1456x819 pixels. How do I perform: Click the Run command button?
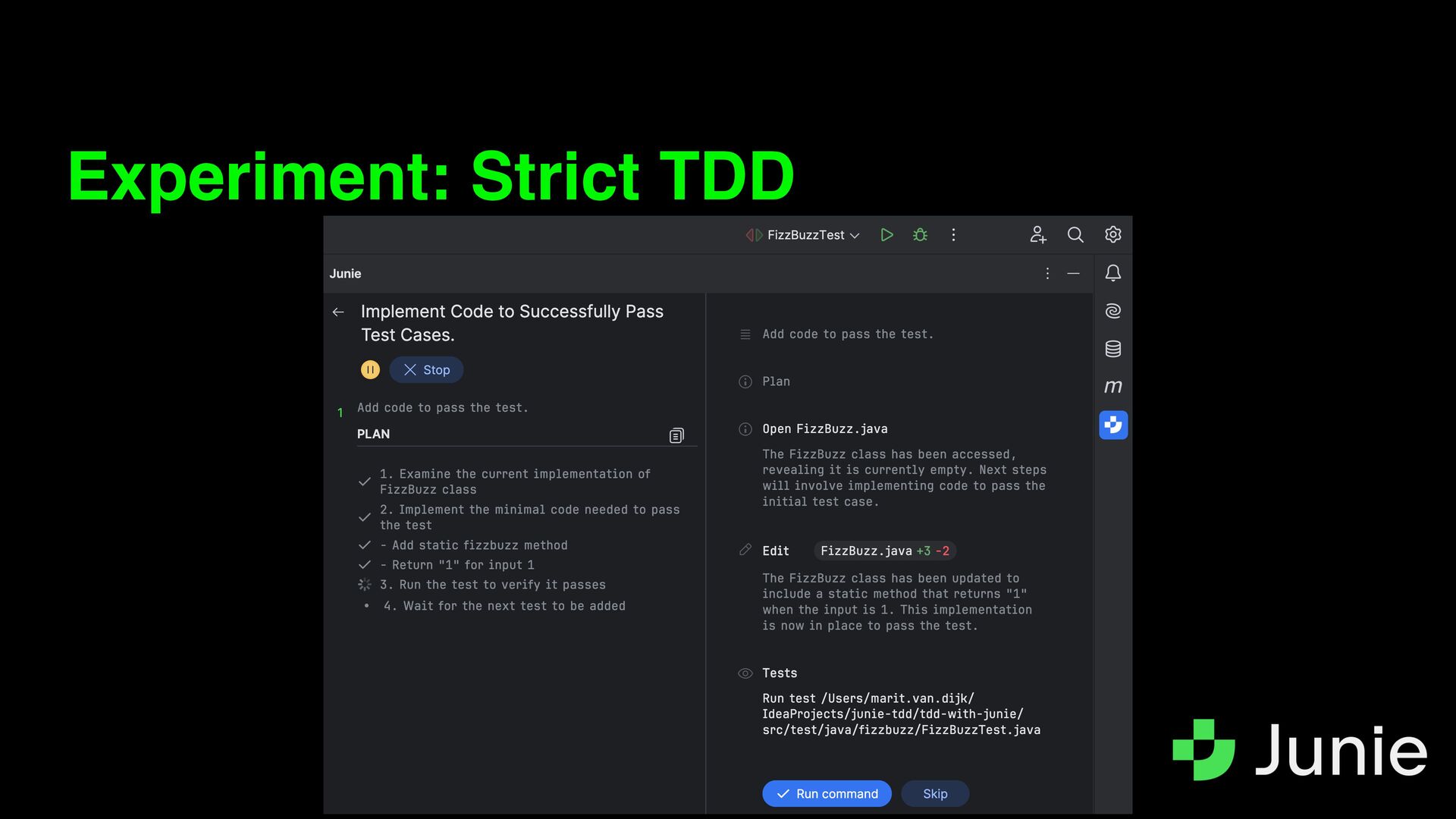827,793
